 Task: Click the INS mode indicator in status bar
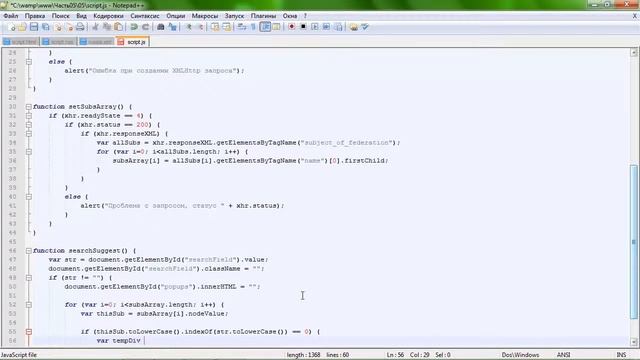click(x=621, y=355)
